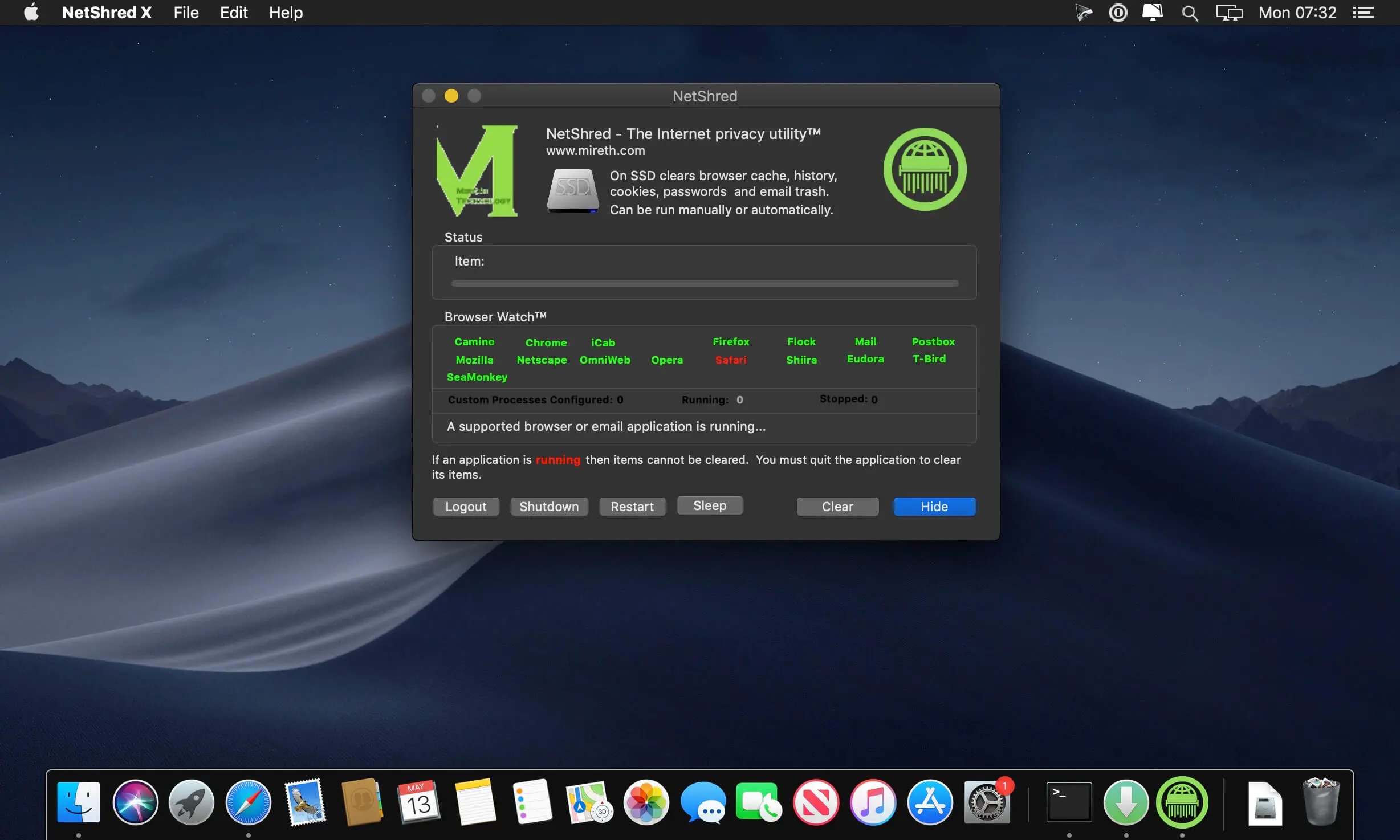Open System Preferences showing the update badge
1400x840 pixels.
(987, 802)
